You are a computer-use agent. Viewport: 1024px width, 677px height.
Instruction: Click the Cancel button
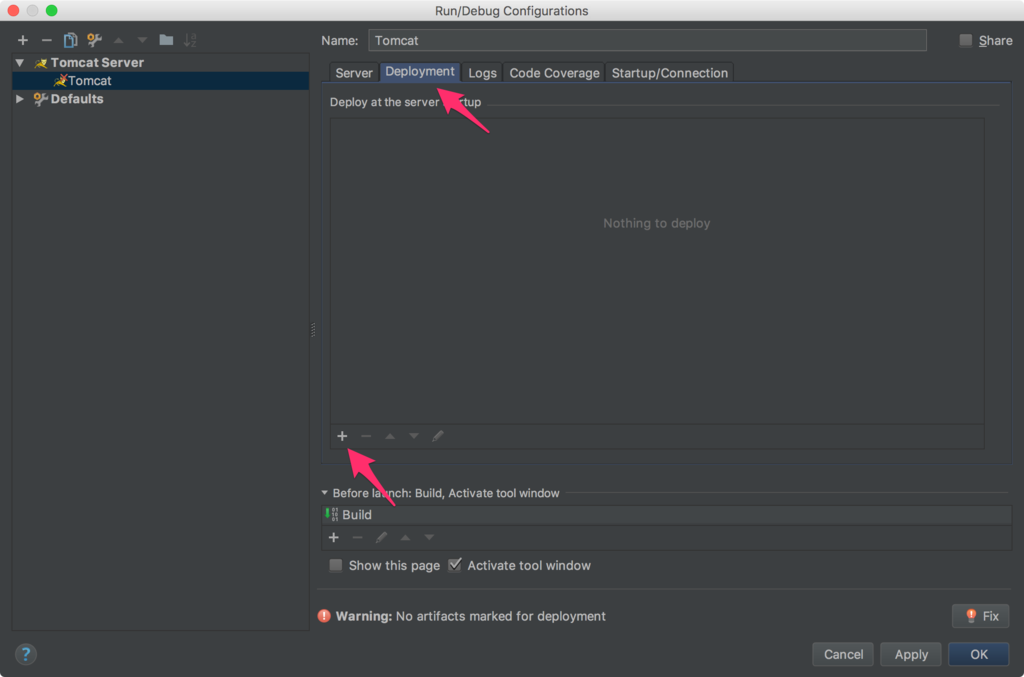coord(843,654)
